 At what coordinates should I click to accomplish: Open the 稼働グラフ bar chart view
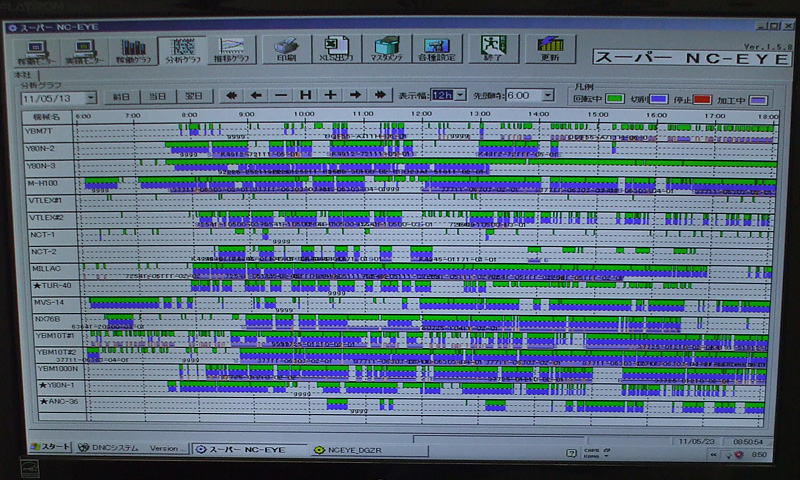coord(134,52)
